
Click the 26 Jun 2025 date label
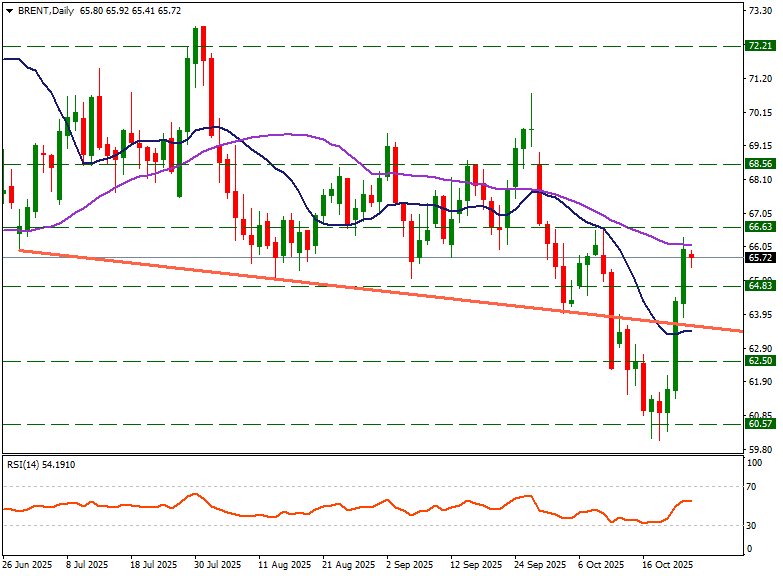27,564
